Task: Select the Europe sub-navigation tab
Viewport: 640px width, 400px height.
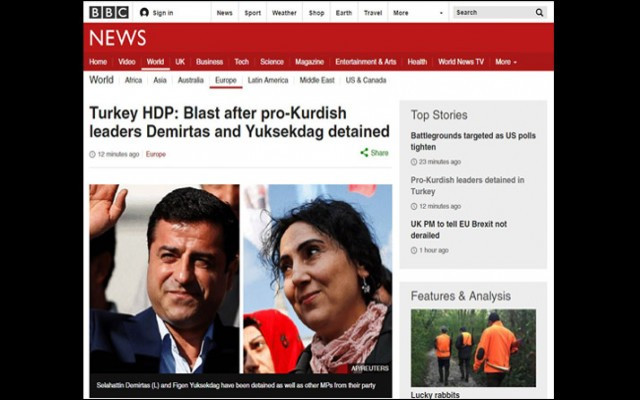Action: 225,80
